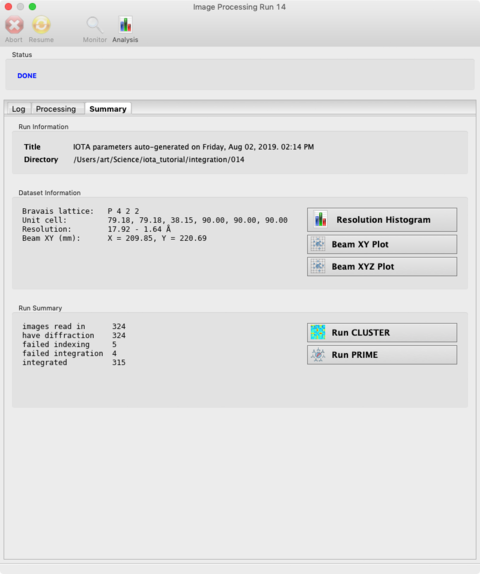Click the green zoom window button
Viewport: 480px width, 574px height.
click(x=33, y=7)
